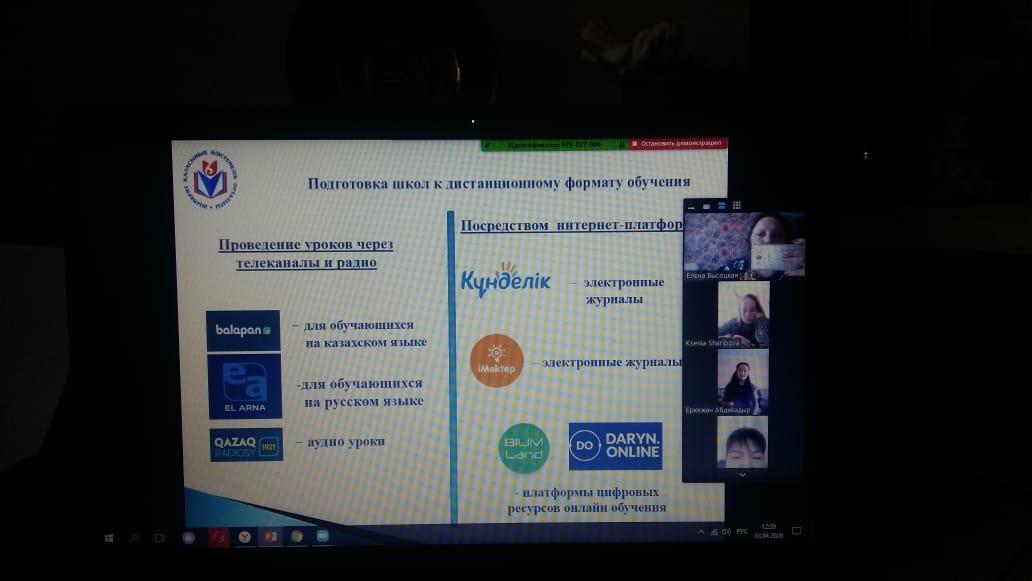Switch to Zoom on the taskbar

click(322, 536)
